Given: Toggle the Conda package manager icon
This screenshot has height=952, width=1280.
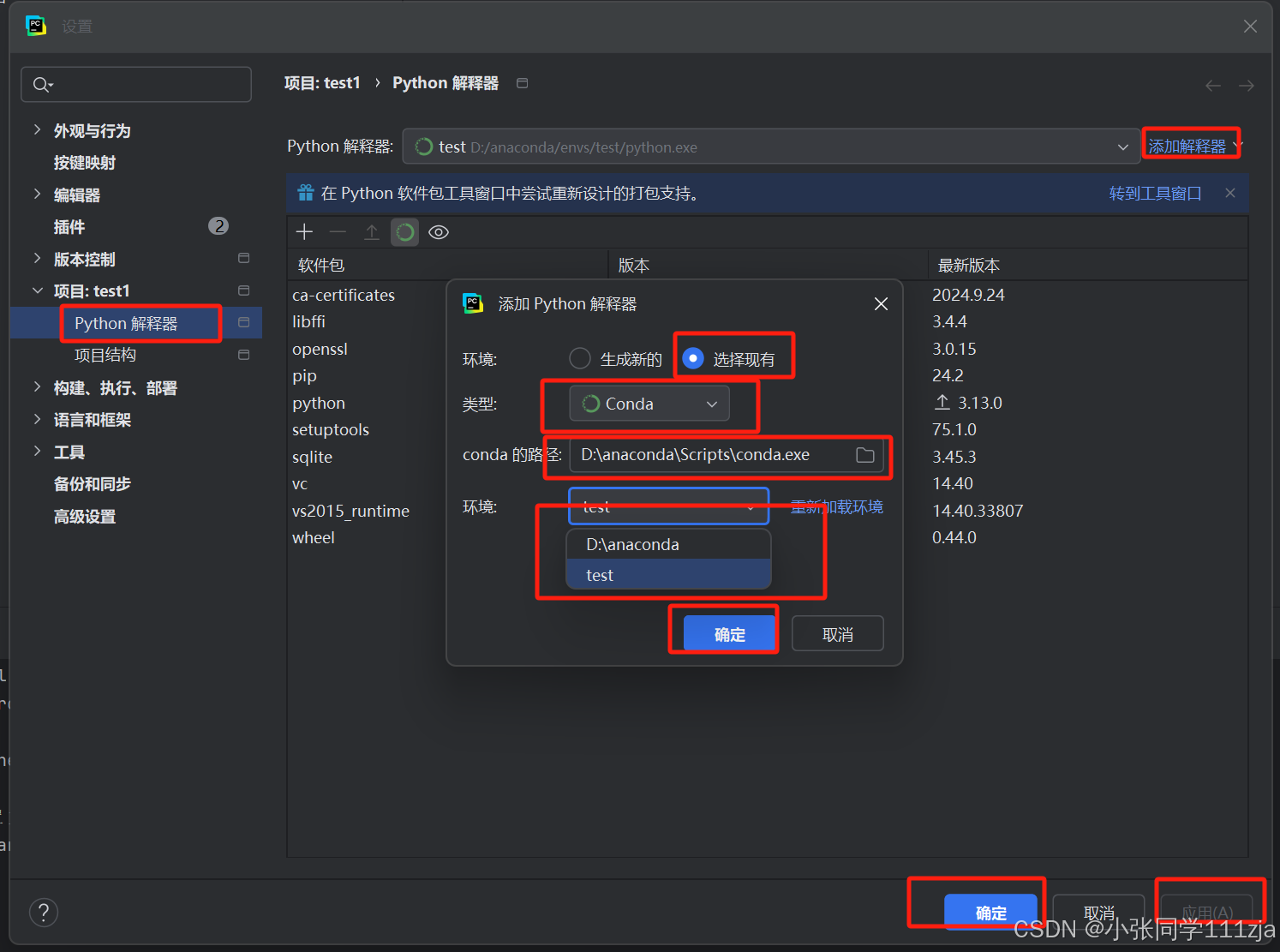Looking at the screenshot, I should point(405,232).
